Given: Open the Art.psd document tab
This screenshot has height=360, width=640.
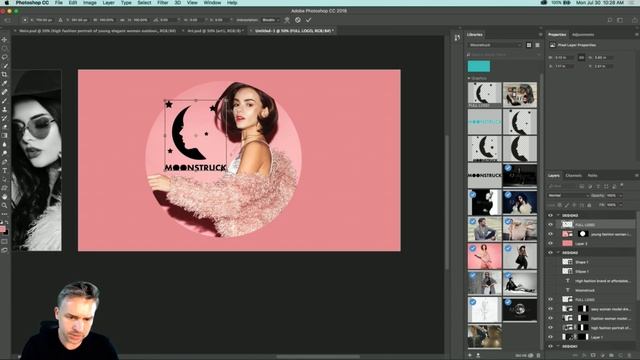Looking at the screenshot, I should (213, 31).
